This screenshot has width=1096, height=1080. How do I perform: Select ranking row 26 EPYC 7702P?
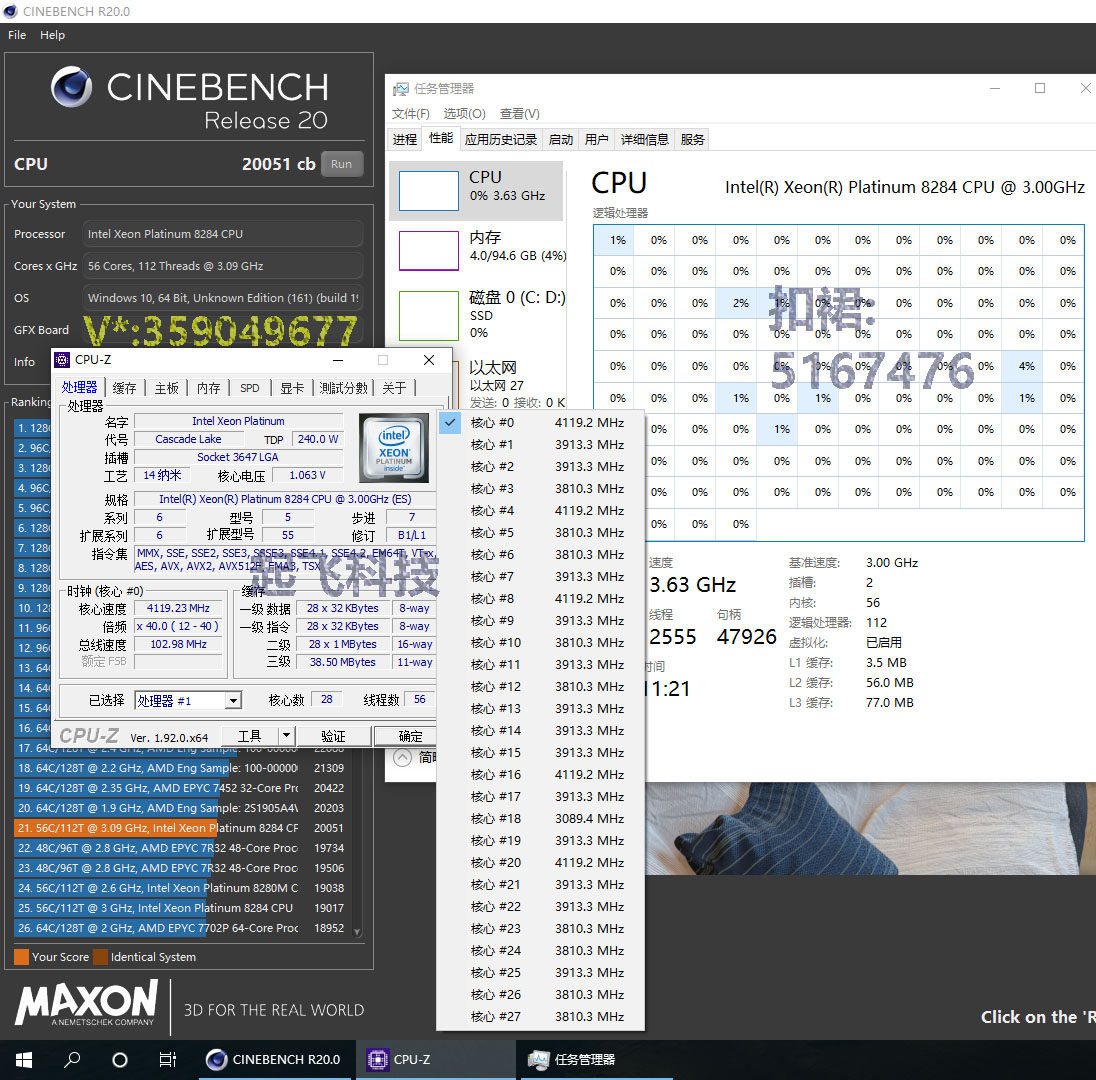(181, 928)
